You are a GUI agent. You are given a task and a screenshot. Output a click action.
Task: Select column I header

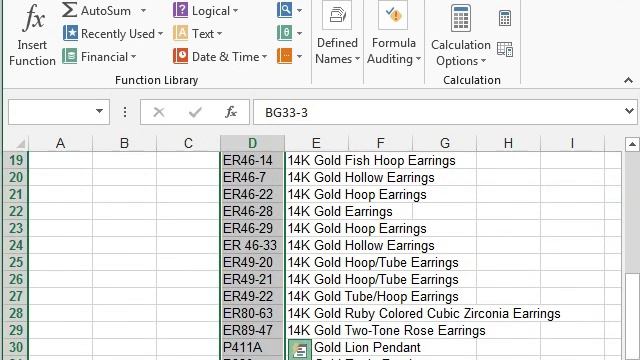572,143
